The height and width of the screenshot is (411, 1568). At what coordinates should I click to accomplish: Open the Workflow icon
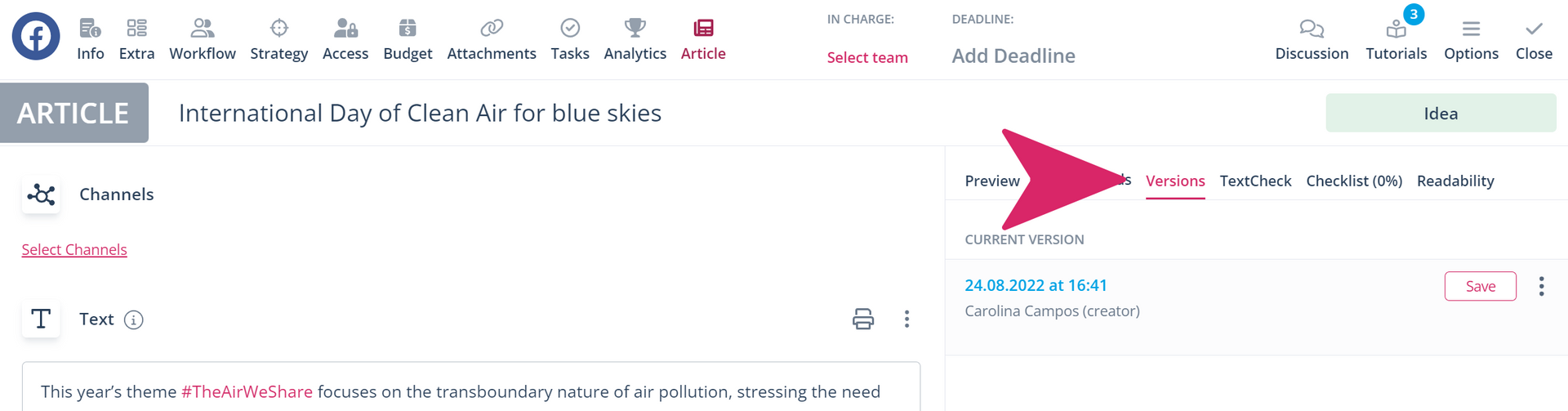click(x=203, y=29)
